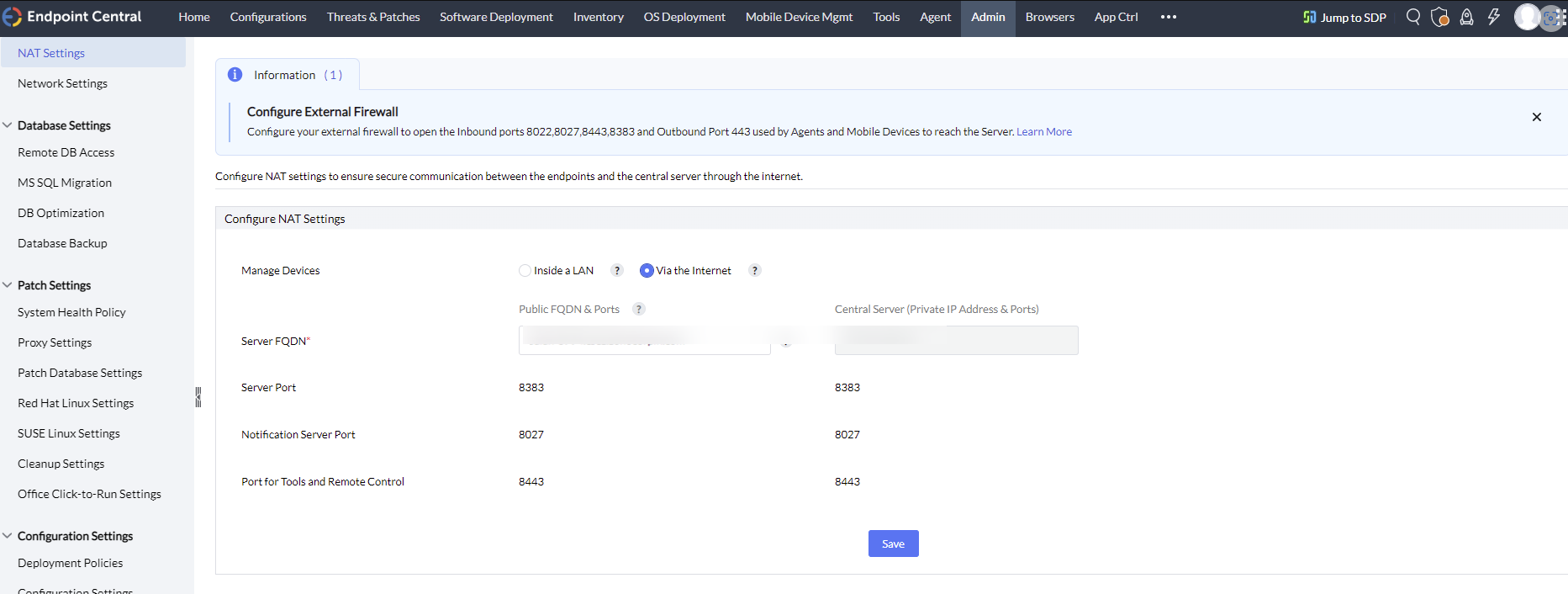Screen dimensions: 1568x594
Task: Open Red Hat Linux Settings
Action: coord(76,403)
